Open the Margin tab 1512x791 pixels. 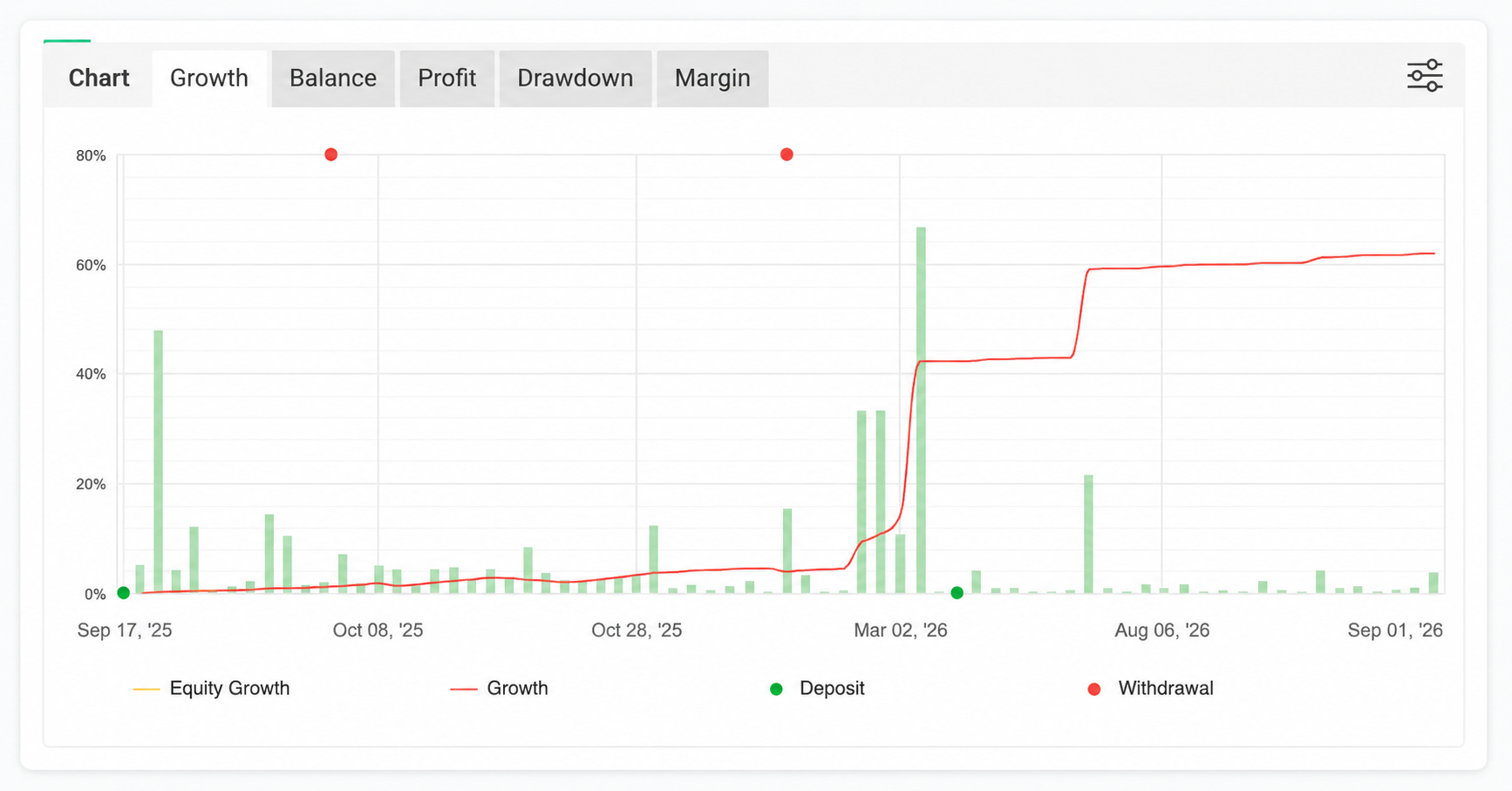(x=712, y=78)
